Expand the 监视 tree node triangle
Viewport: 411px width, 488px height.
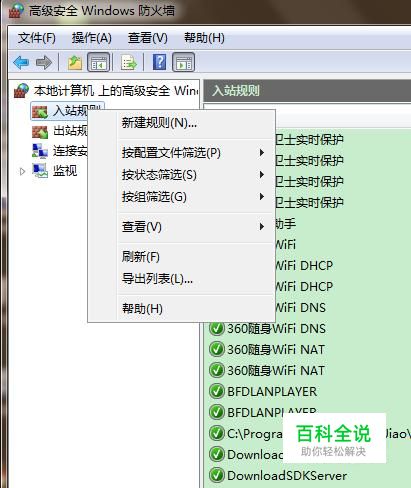[x=22, y=172]
